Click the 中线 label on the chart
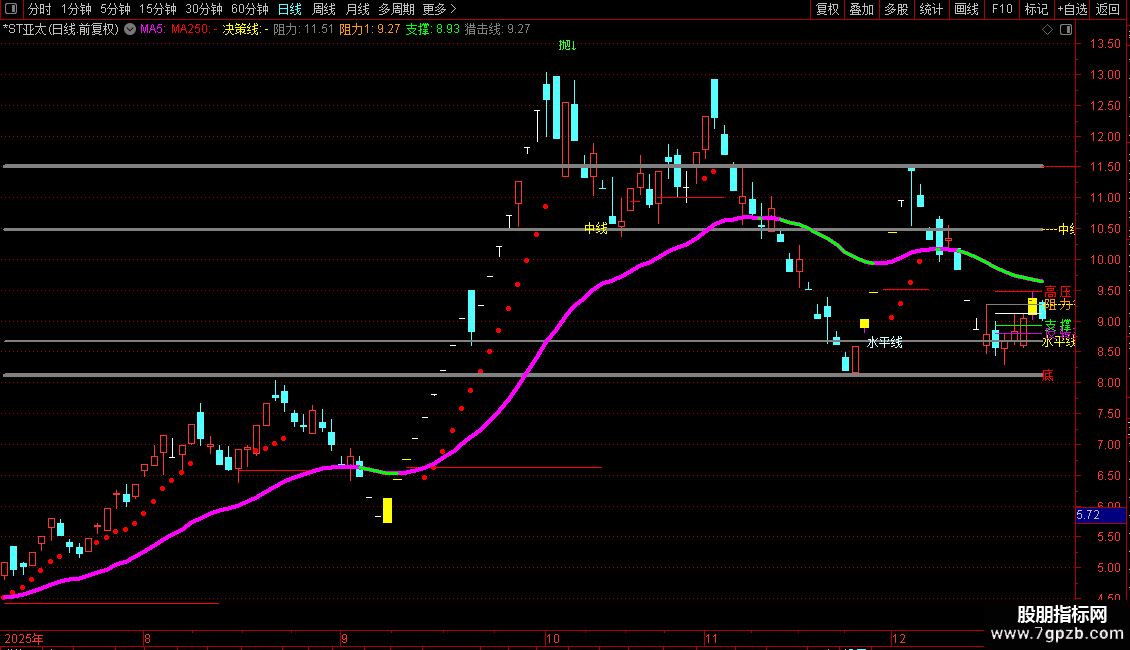The image size is (1130, 650). pyautogui.click(x=595, y=228)
